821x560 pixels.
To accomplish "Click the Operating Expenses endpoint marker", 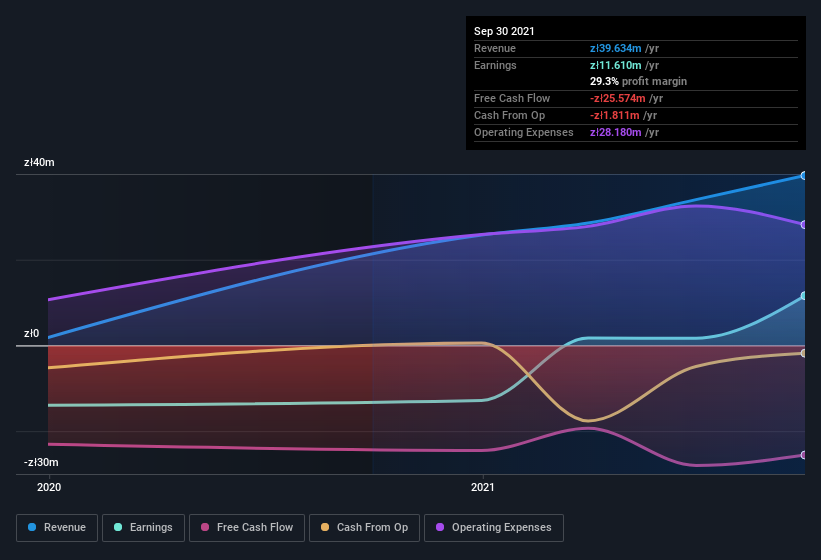I will point(803,225).
